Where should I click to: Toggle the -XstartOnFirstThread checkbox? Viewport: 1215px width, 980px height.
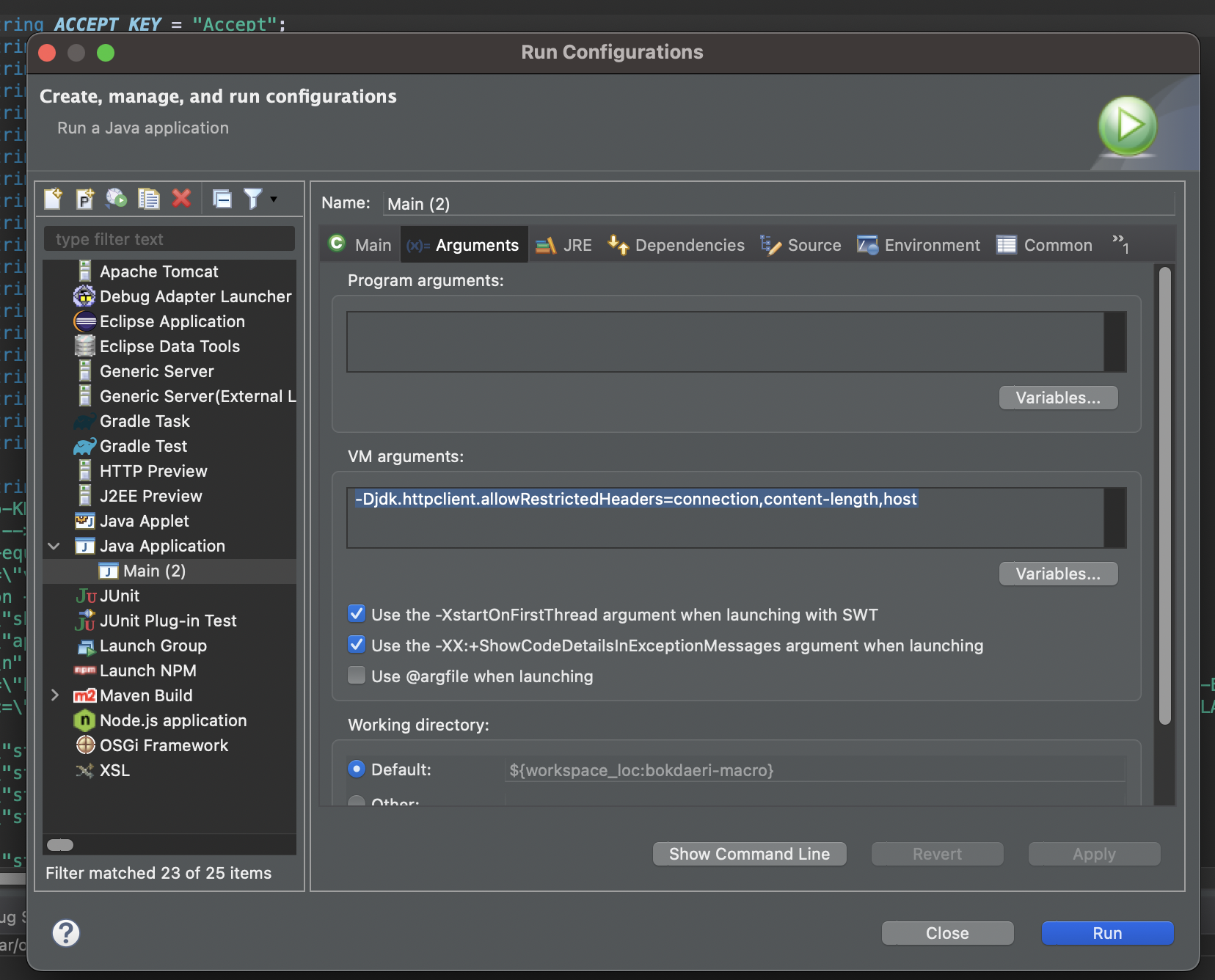tap(357, 614)
